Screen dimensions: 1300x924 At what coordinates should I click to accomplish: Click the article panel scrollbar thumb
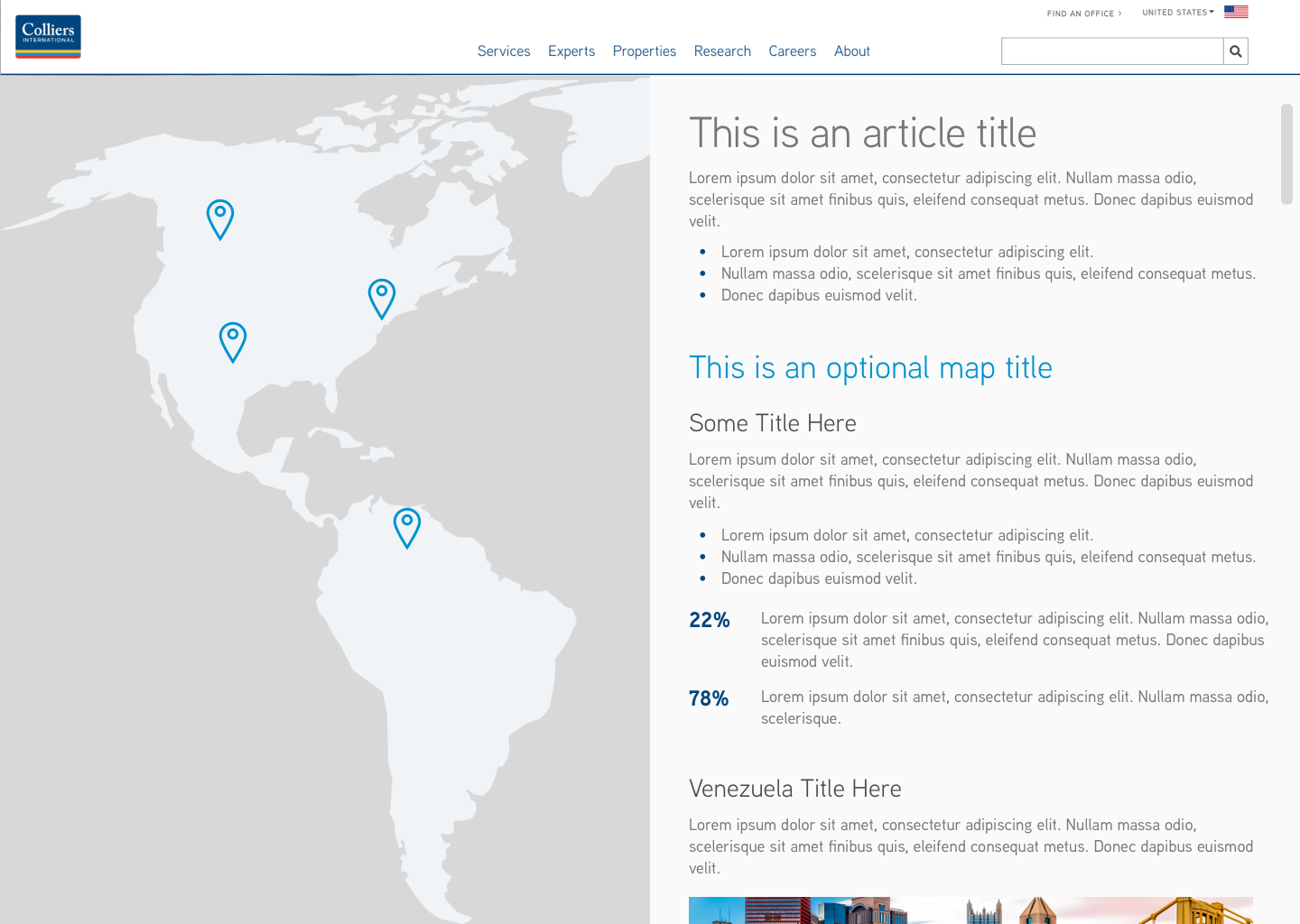coord(1286,153)
